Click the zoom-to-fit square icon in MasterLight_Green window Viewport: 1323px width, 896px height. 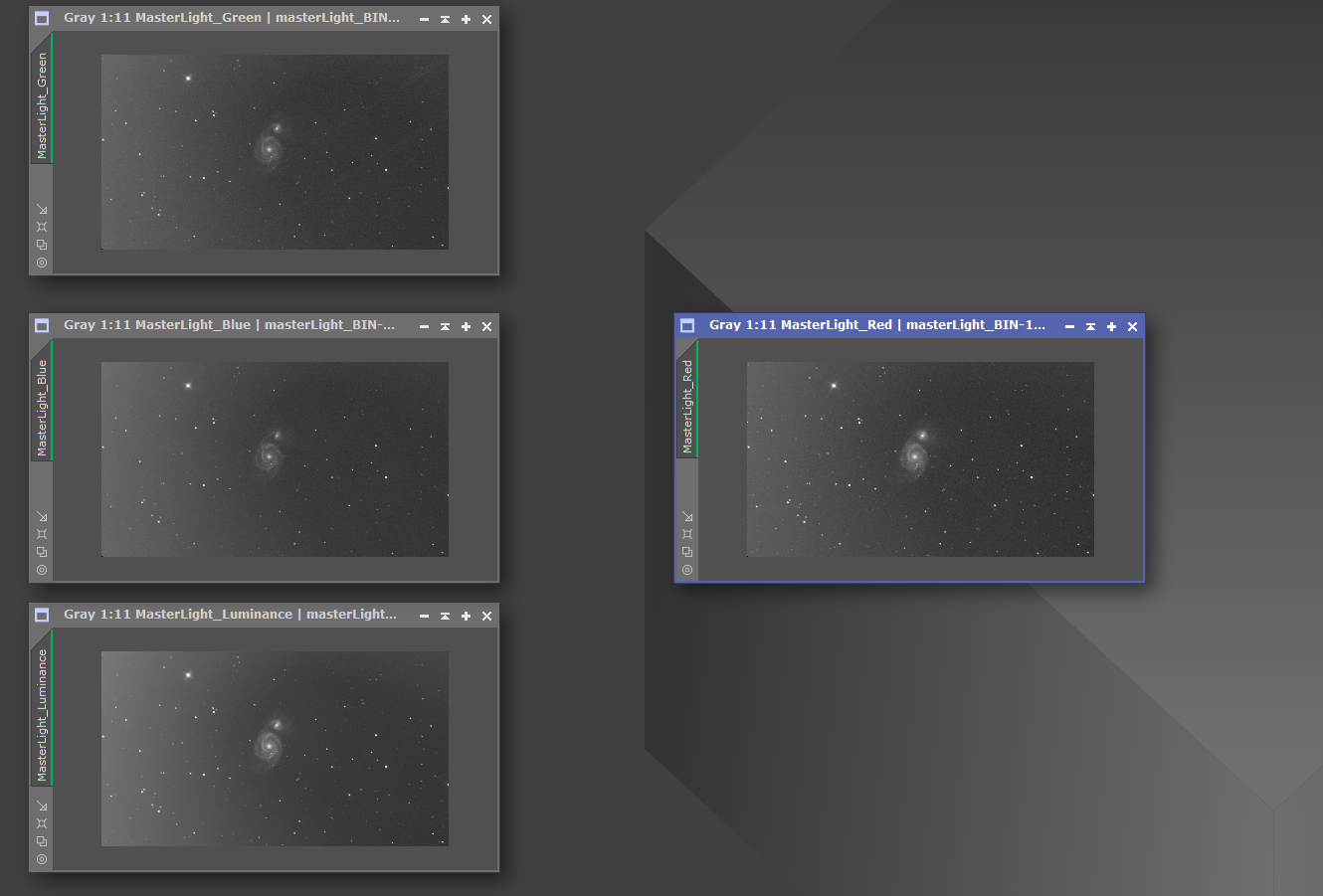(42, 227)
